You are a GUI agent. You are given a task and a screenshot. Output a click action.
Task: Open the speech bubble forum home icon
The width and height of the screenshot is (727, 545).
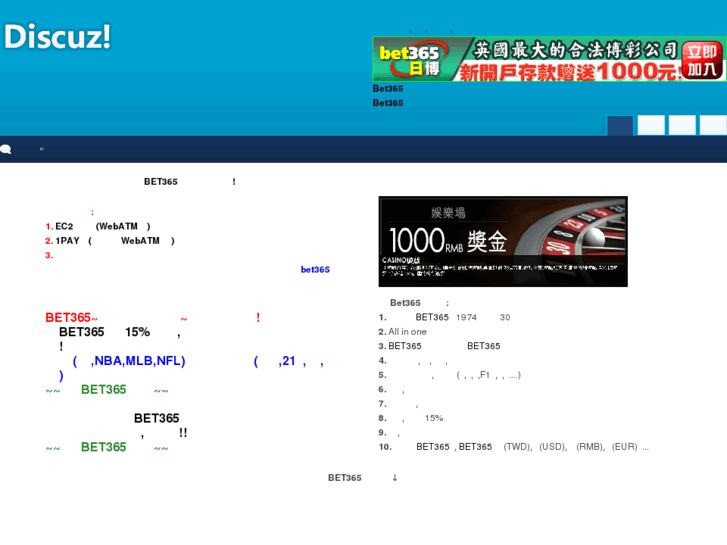pyautogui.click(x=6, y=149)
